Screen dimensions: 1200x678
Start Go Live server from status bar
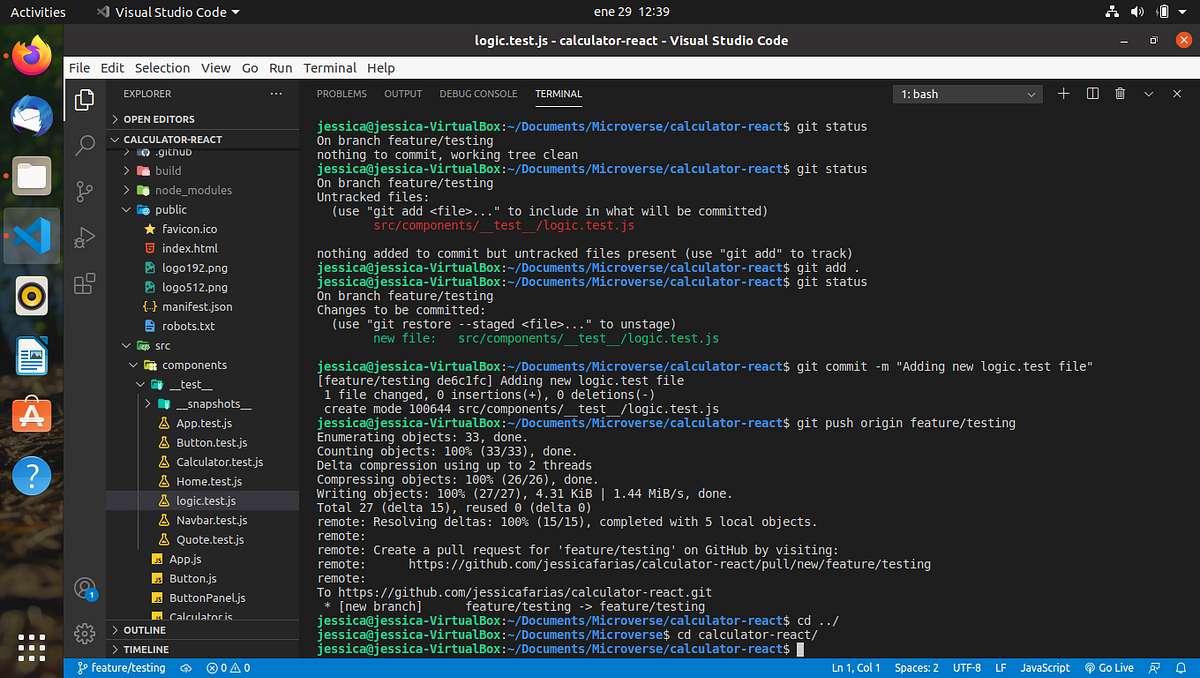[x=1110, y=667]
